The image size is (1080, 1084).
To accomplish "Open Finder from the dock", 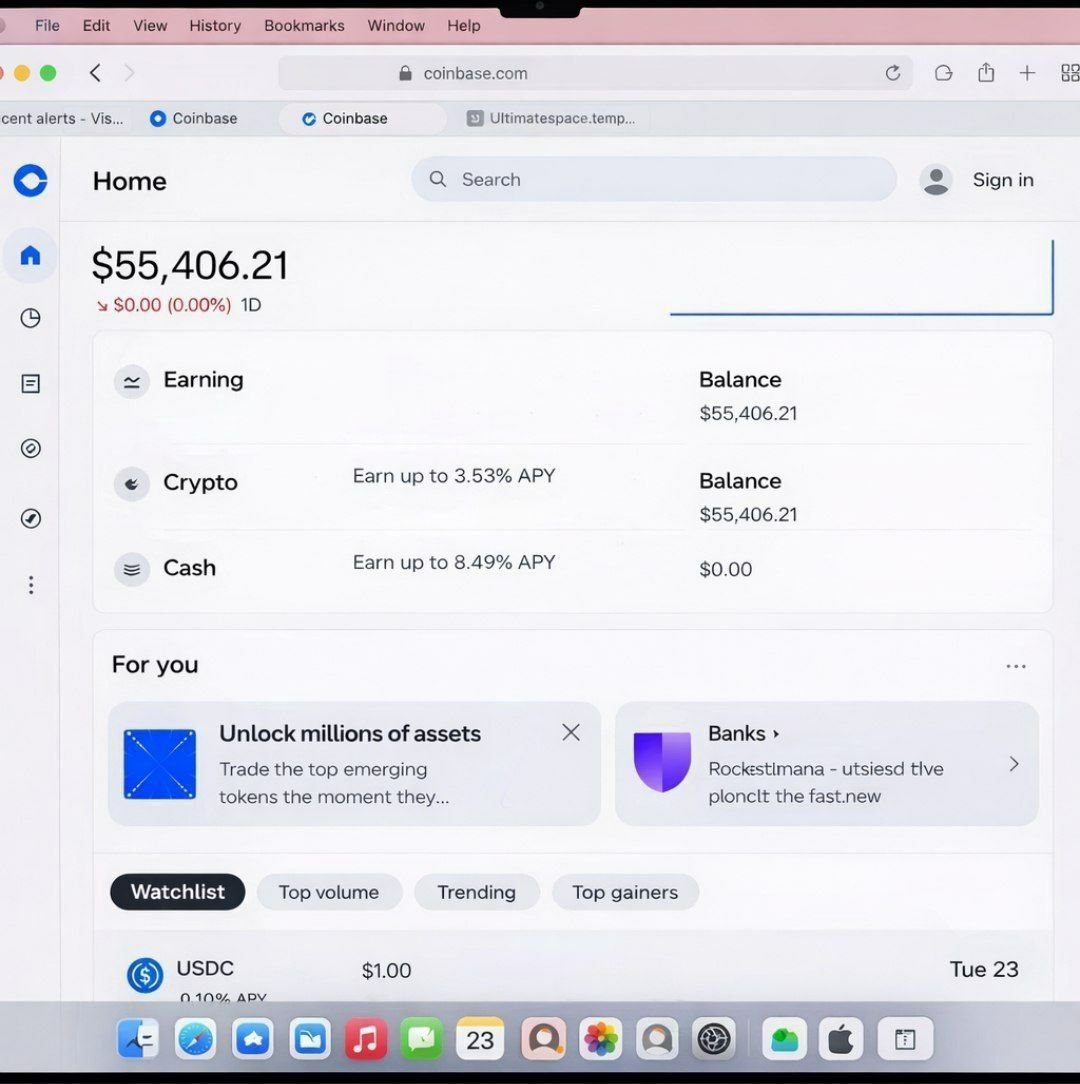I will pos(138,1038).
